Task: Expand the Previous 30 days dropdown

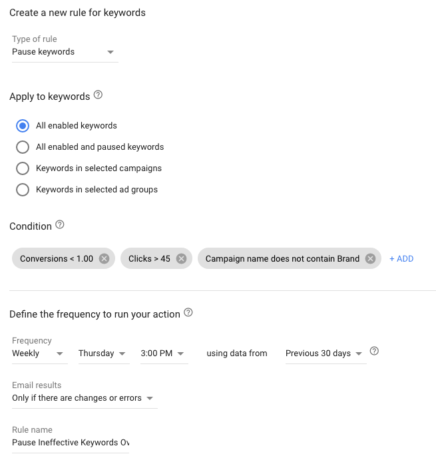Action: coord(326,353)
